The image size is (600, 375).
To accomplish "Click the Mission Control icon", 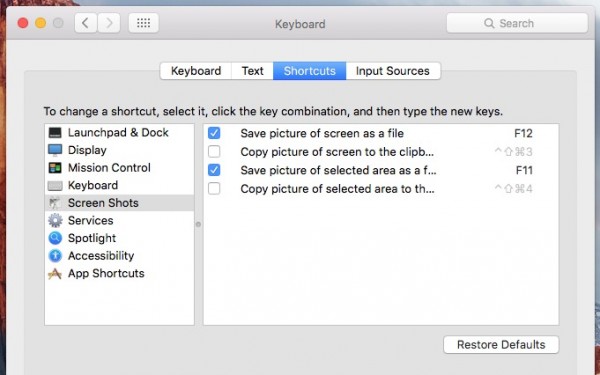I will pos(55,168).
